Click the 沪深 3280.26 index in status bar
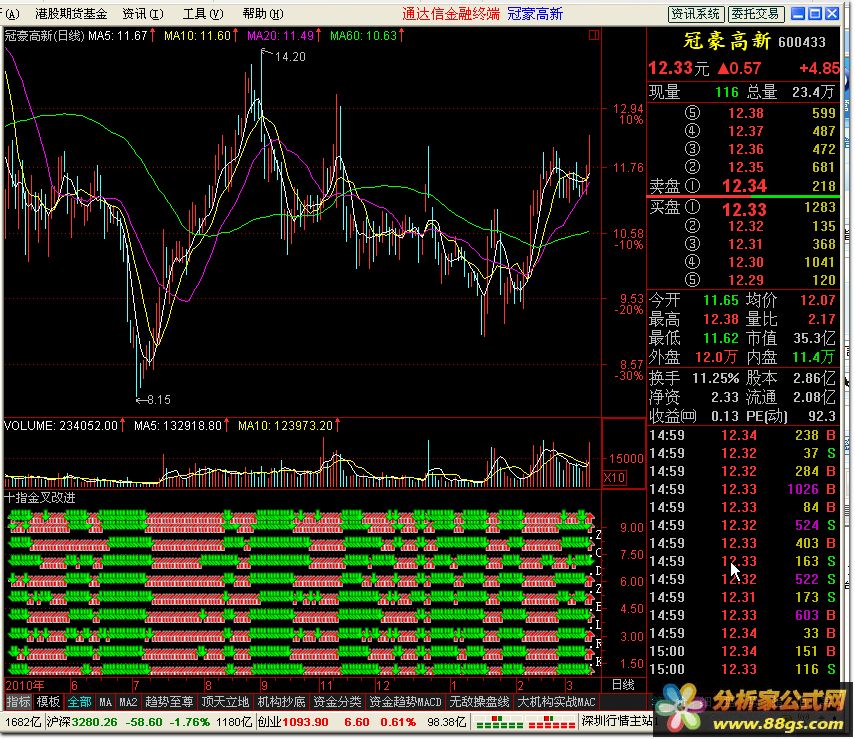The image size is (855, 739). point(82,722)
